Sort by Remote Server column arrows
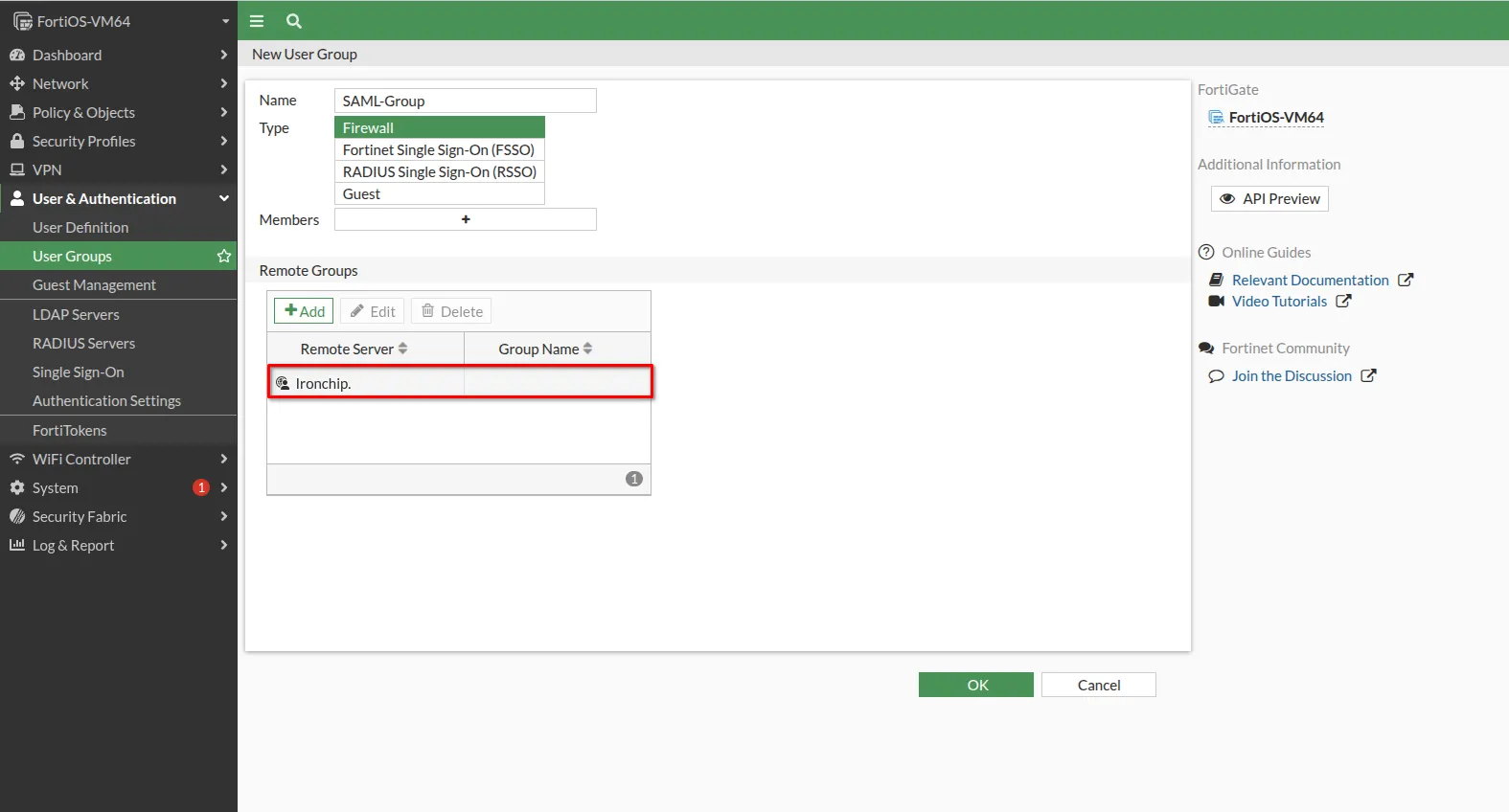Screen dimensions: 1509x812 403,349
